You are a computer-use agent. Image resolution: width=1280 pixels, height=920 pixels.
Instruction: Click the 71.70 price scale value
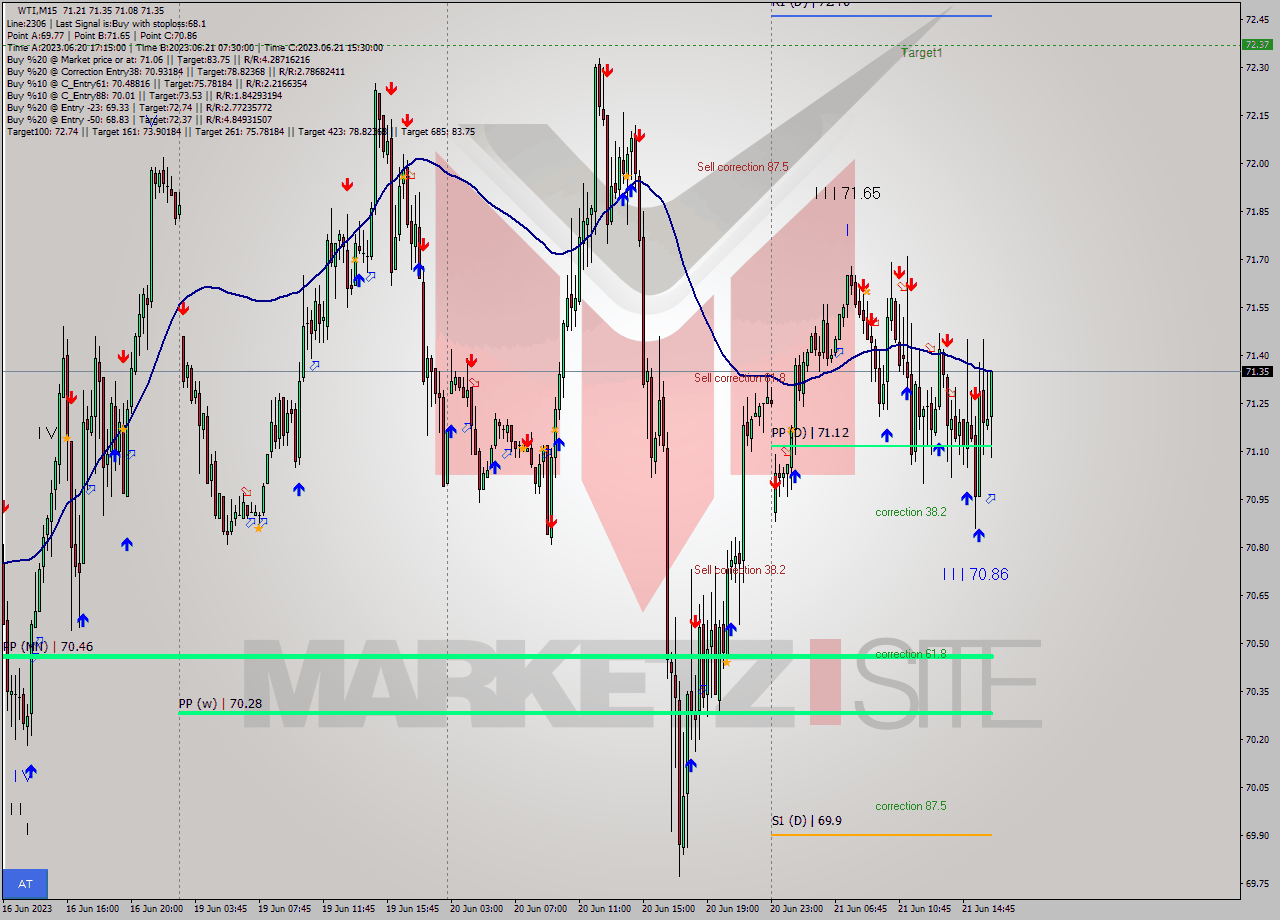click(x=1257, y=259)
